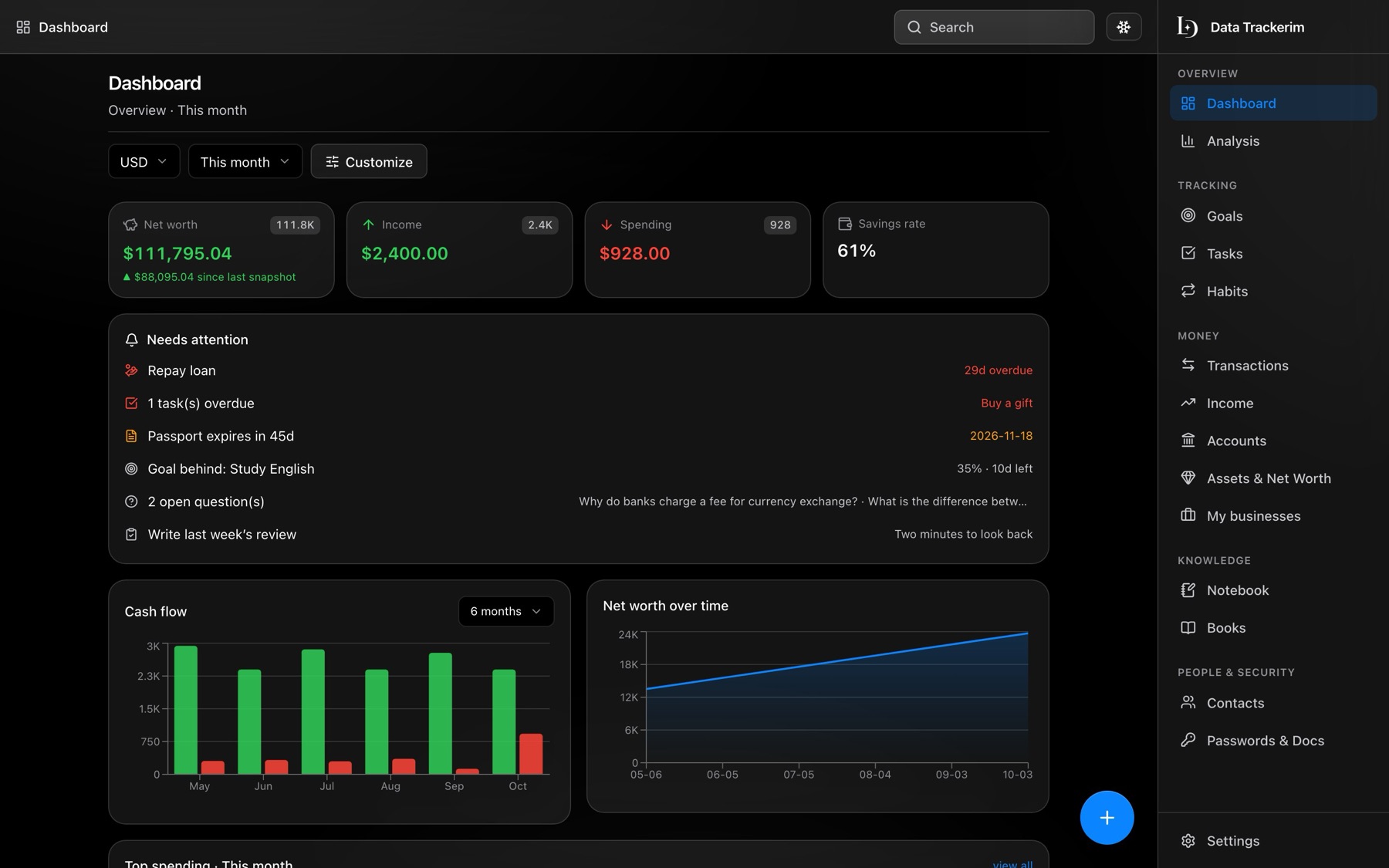The width and height of the screenshot is (1389, 868).
Task: Click the Customize button
Action: pos(369,161)
